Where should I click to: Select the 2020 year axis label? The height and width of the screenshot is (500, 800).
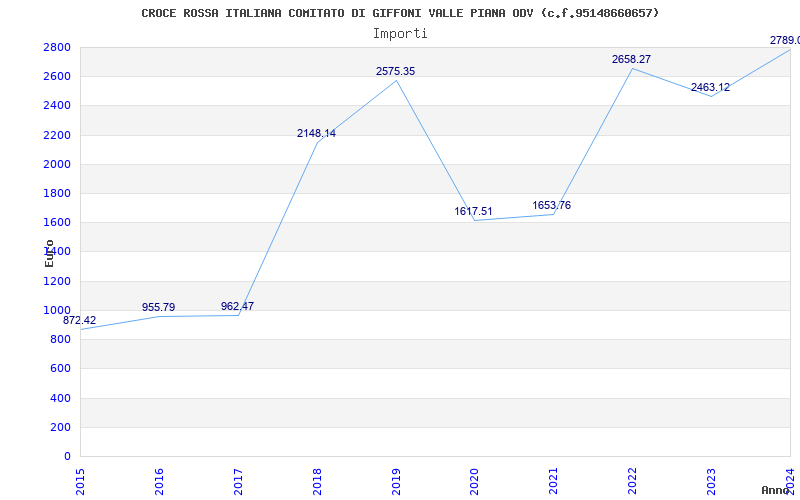474,482
